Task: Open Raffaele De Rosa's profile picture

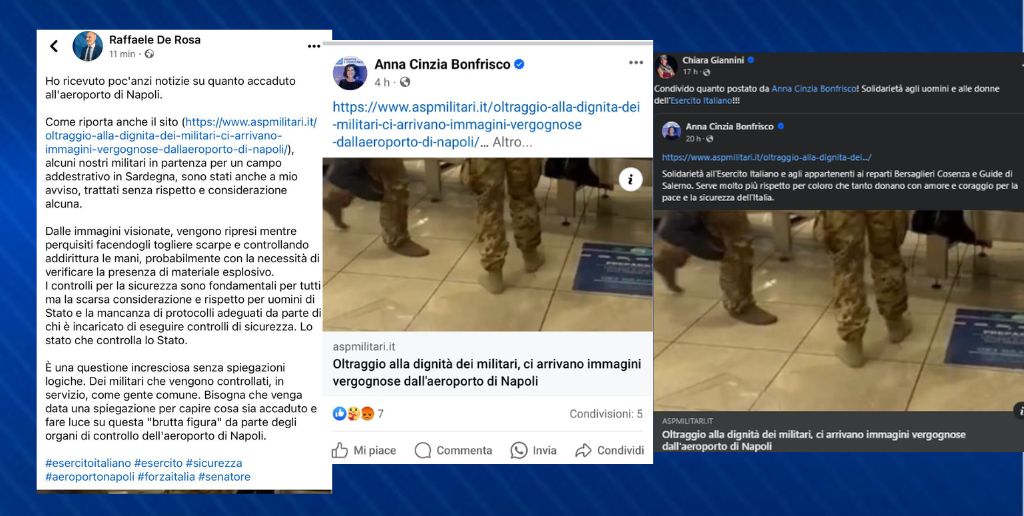Action: 88,46
